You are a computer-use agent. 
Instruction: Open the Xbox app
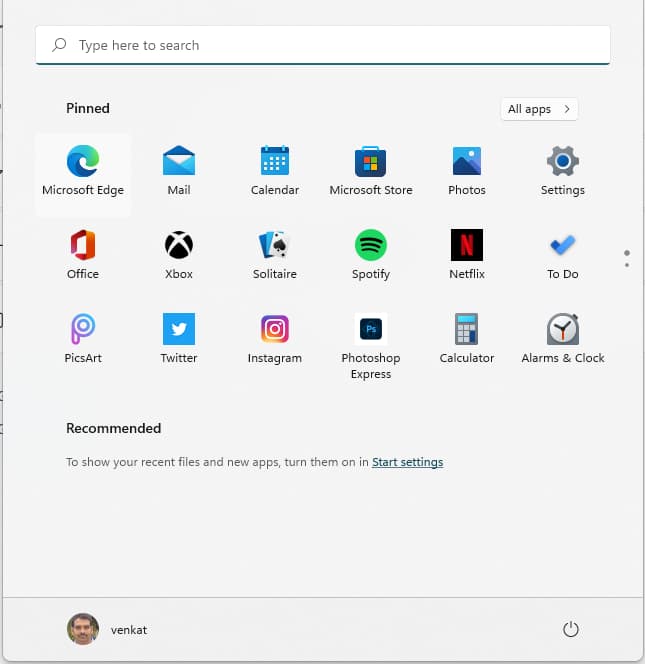tap(179, 255)
